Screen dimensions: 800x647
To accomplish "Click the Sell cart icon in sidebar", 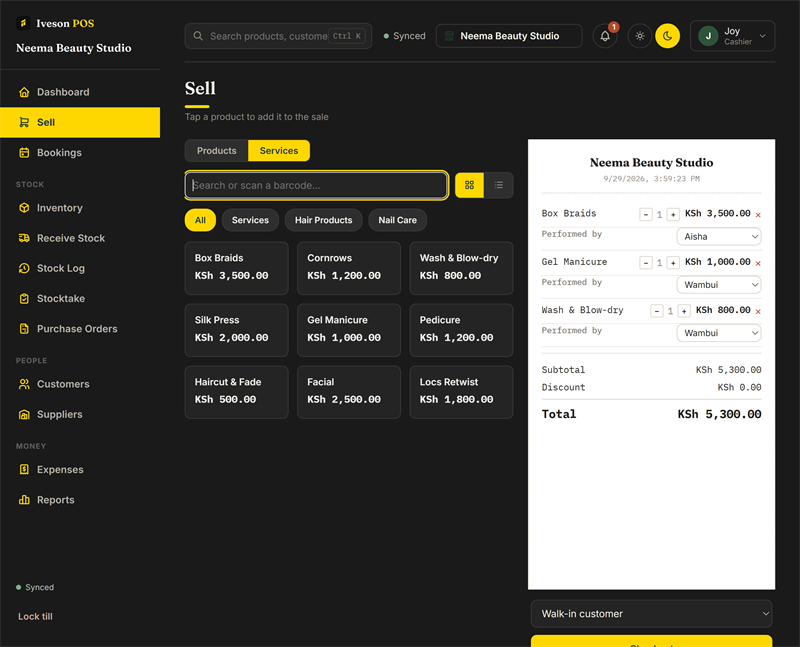I will (24, 122).
